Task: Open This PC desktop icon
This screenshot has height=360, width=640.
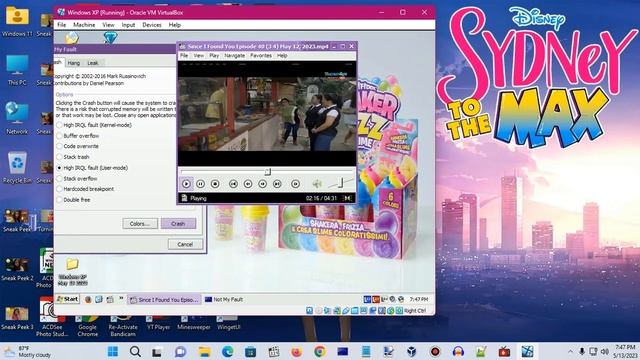Action: point(17,70)
